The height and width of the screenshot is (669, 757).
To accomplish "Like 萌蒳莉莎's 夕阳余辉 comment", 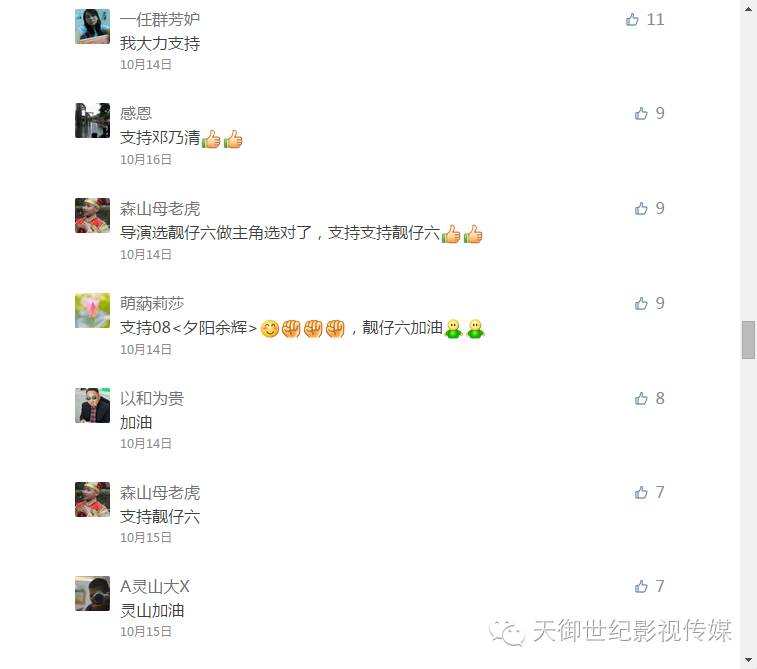I will pos(641,303).
